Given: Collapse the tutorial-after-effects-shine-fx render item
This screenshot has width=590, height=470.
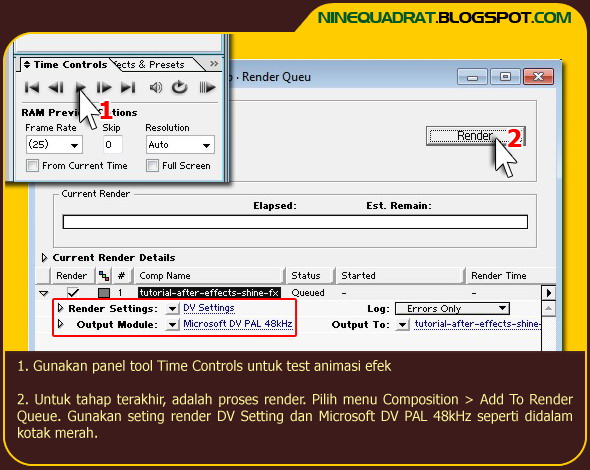Looking at the screenshot, I should 44,293.
